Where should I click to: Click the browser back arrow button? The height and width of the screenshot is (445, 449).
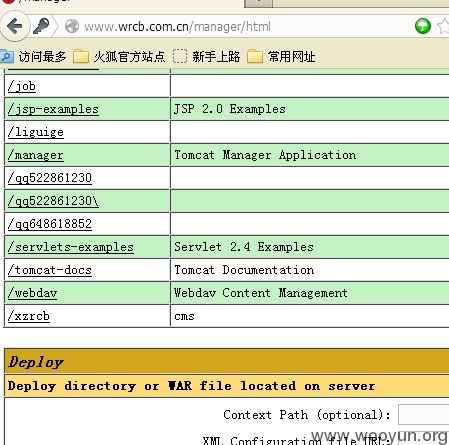[x=15, y=26]
